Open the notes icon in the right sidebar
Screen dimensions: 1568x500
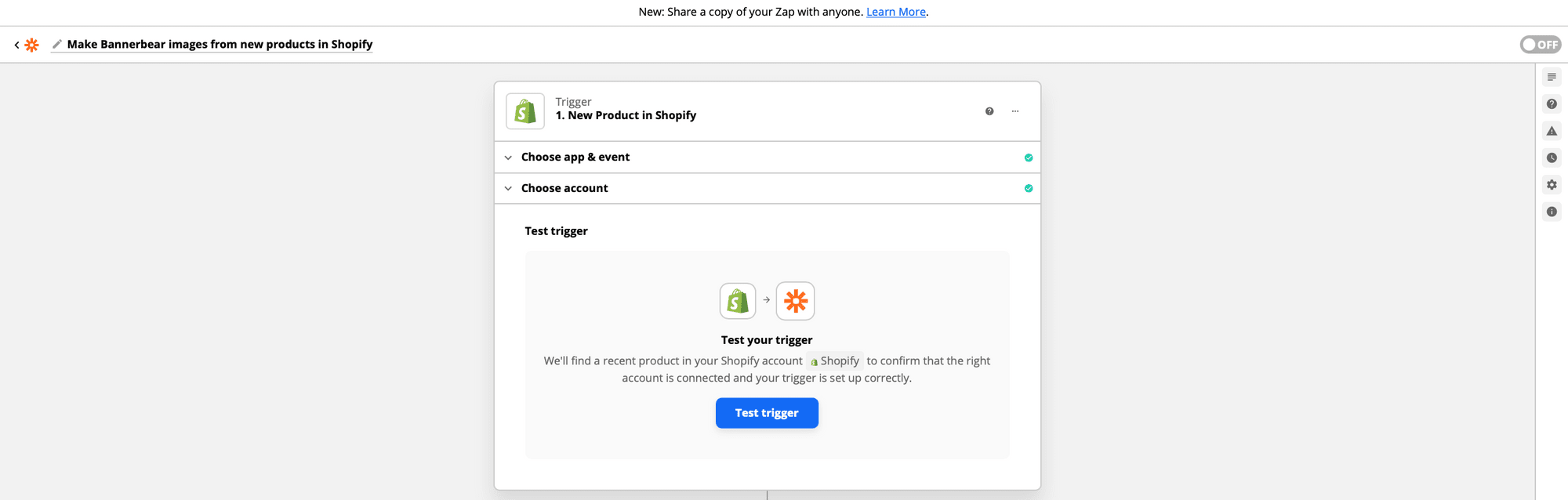(1552, 77)
